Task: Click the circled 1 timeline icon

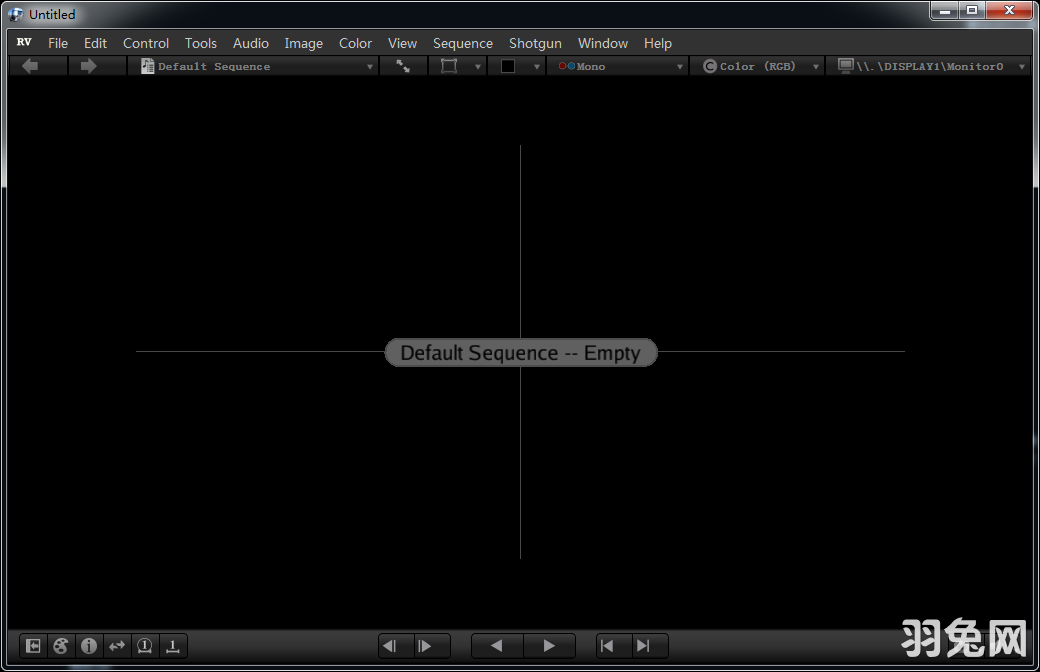Action: 145,646
